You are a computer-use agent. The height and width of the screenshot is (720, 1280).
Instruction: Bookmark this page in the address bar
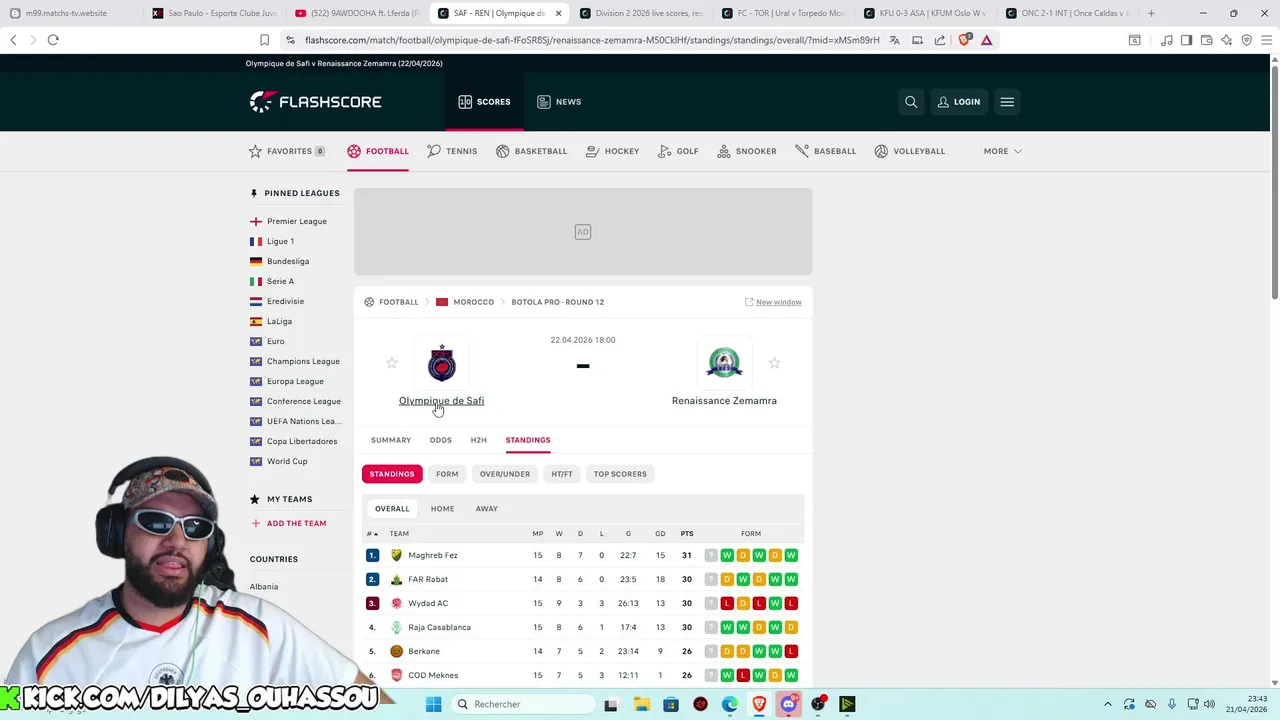[264, 40]
